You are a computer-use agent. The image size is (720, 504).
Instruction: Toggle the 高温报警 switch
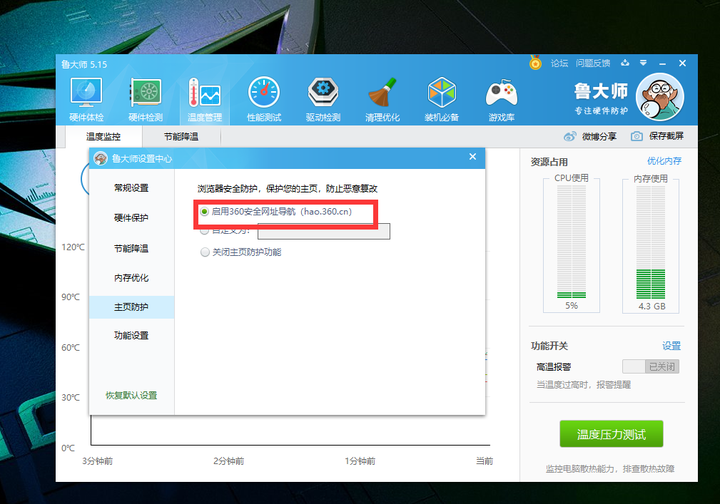pyautogui.click(x=651, y=366)
